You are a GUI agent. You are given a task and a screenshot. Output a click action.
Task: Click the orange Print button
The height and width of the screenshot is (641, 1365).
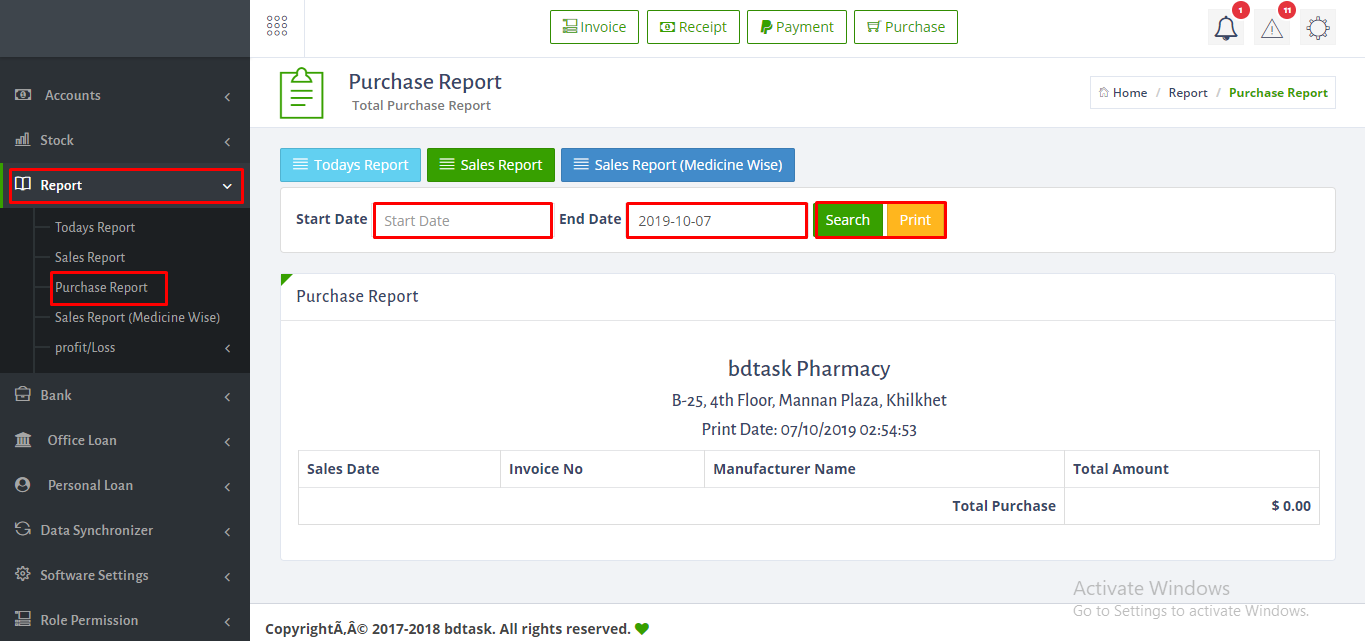tap(915, 220)
